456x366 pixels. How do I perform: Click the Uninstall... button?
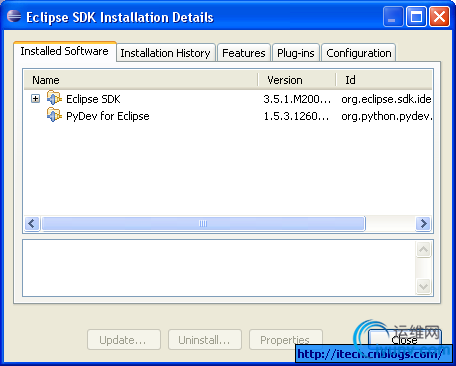(x=205, y=340)
